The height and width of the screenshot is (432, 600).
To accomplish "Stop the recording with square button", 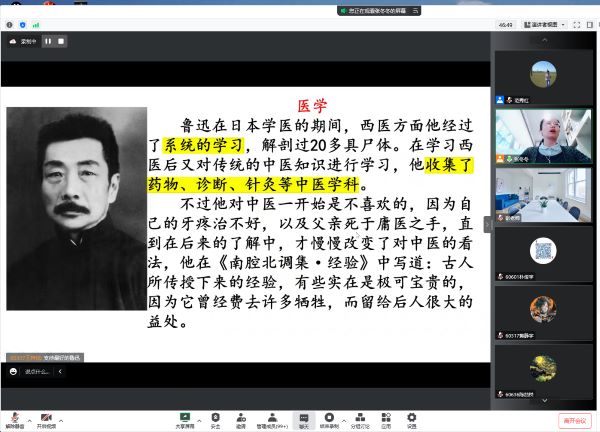I will point(60,42).
